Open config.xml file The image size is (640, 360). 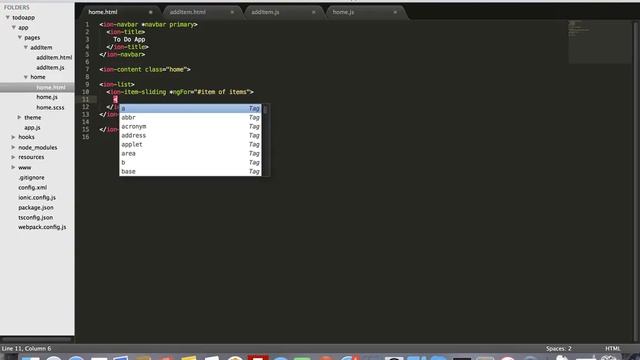[33, 187]
